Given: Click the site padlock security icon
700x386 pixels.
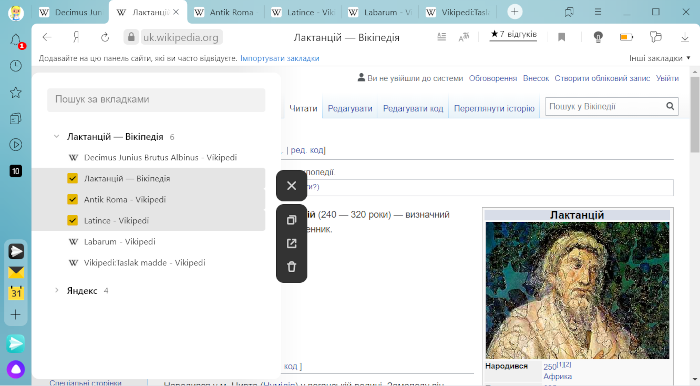Looking at the screenshot, I should point(131,37).
